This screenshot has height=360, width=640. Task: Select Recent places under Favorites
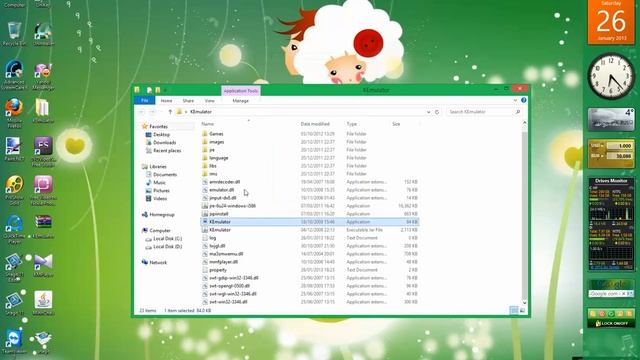[167, 151]
